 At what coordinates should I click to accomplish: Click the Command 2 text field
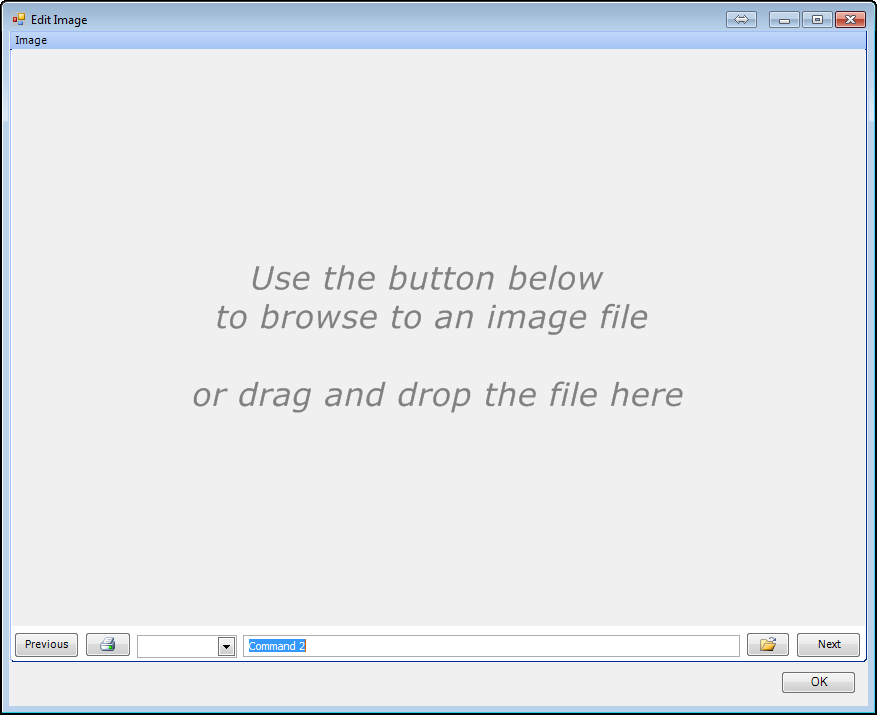[490, 646]
